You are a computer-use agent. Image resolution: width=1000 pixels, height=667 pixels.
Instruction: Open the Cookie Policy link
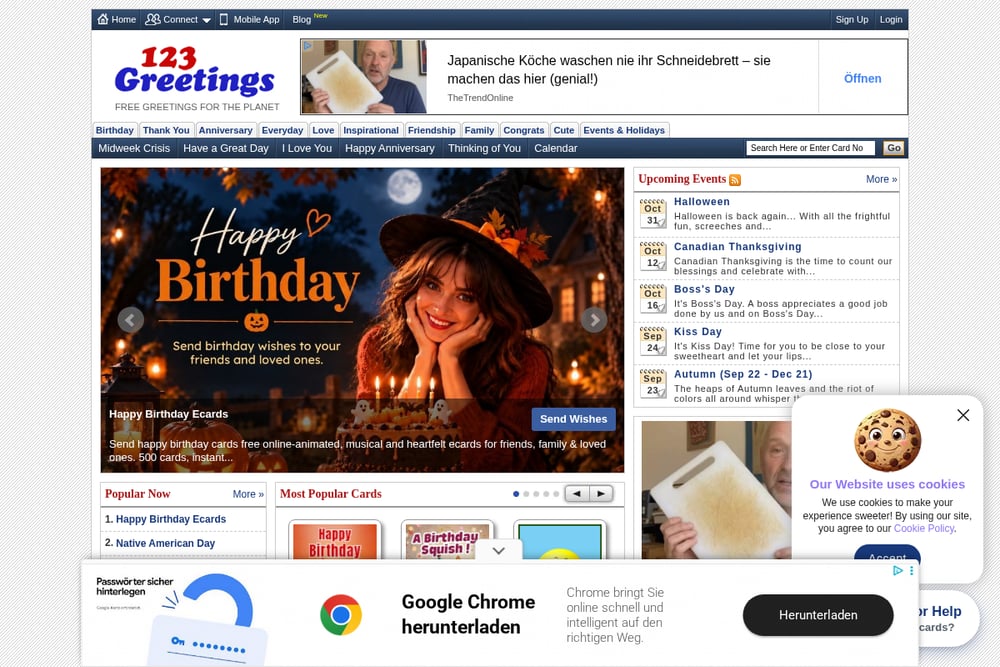[923, 529]
